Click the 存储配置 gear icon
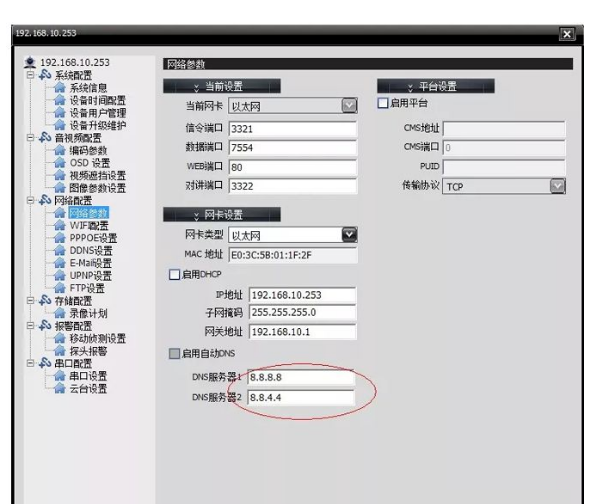The height and width of the screenshot is (504, 593). point(45,301)
